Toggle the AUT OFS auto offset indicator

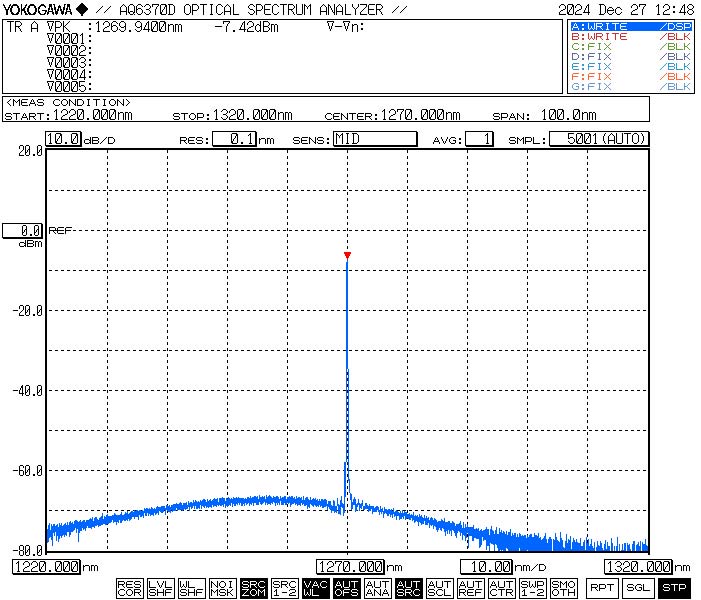click(346, 588)
